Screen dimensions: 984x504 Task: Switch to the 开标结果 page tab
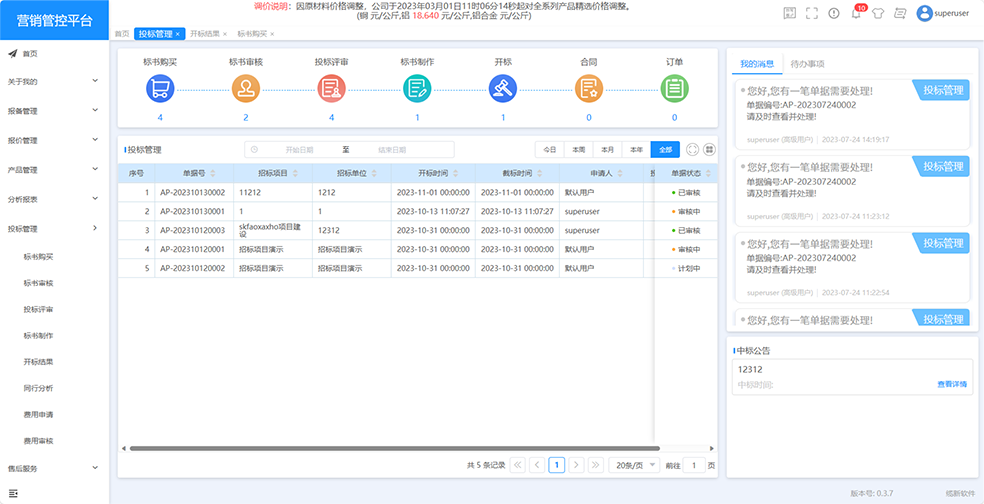[205, 34]
